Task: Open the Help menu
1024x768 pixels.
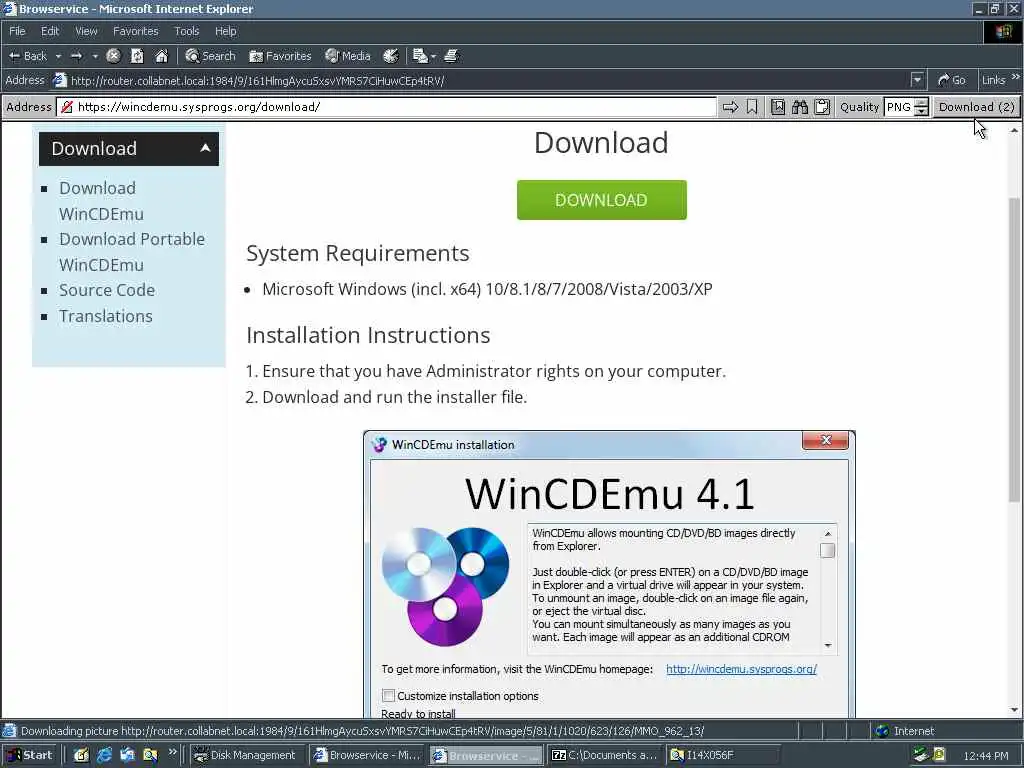Action: [x=225, y=31]
